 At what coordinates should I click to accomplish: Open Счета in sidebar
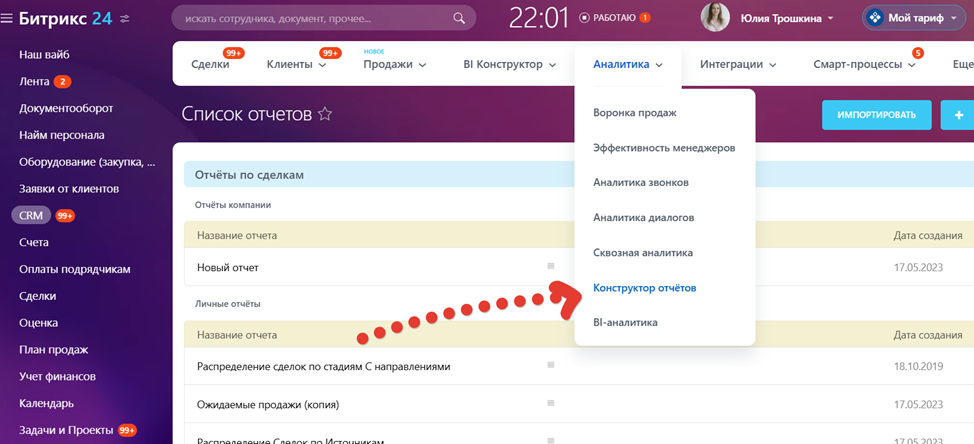click(x=34, y=242)
